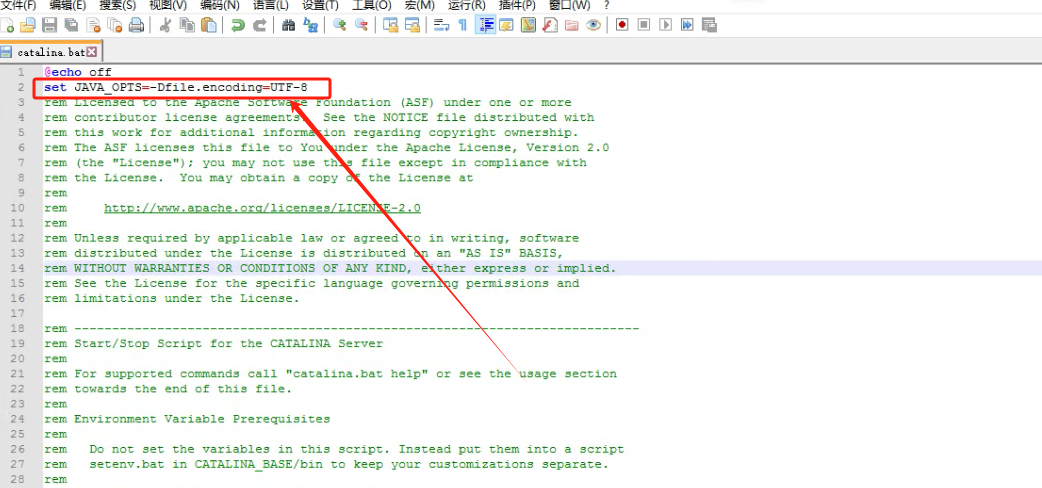The width and height of the screenshot is (1042, 488).
Task: Click 'rem contributor license agreements' line
Action: point(319,117)
